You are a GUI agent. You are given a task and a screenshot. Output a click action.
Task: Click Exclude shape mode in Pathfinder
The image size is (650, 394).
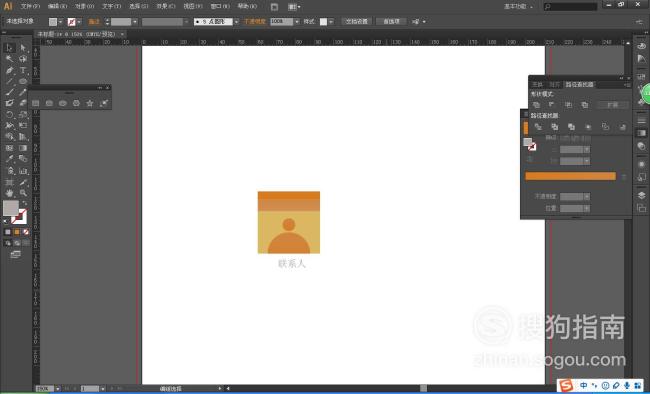point(585,105)
